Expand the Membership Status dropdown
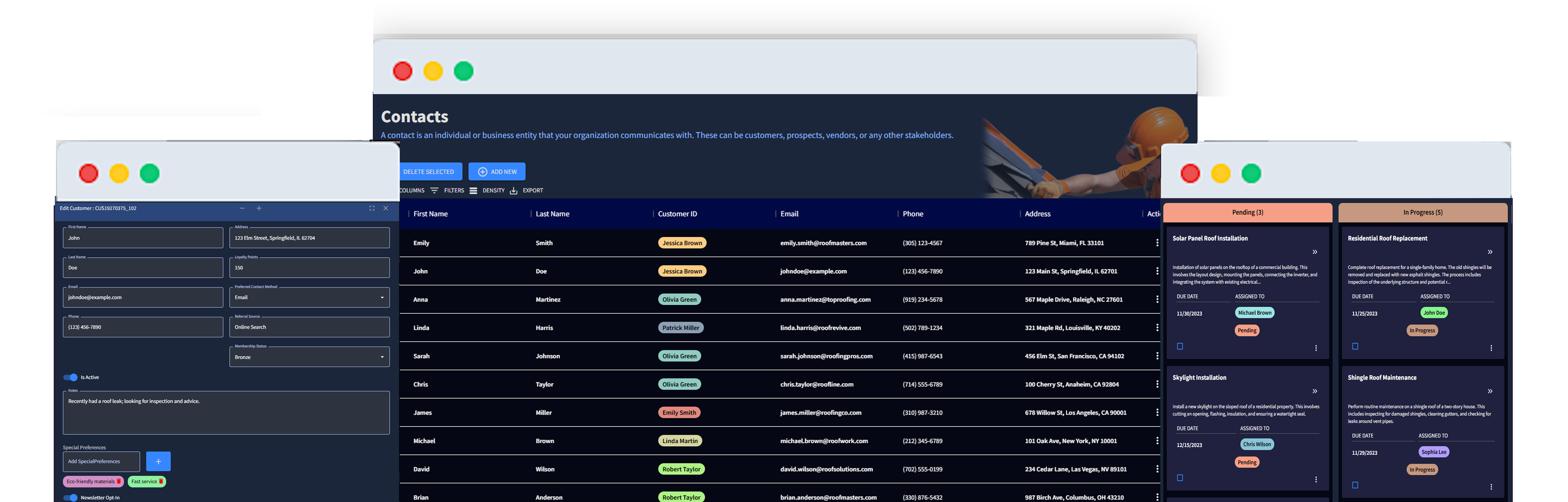Viewport: 1568px width, 502px height. tap(309, 357)
